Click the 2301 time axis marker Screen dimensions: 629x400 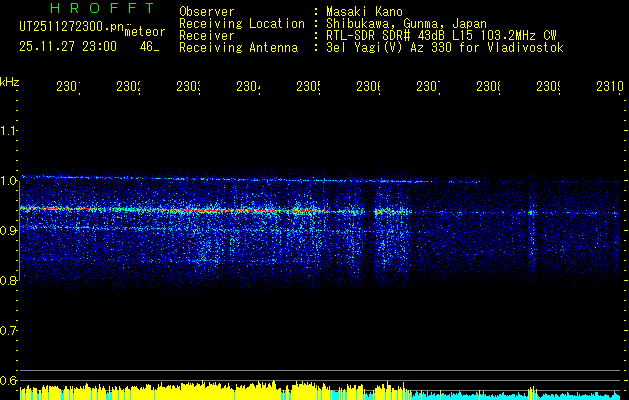click(68, 87)
